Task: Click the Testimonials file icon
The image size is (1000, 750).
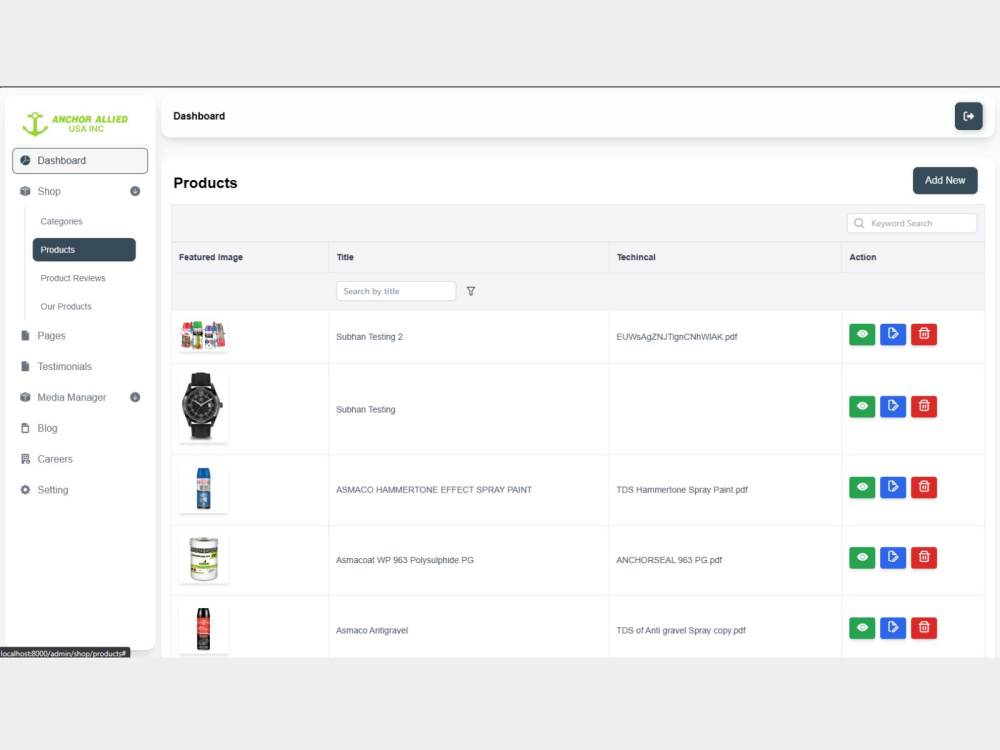Action: (x=25, y=366)
